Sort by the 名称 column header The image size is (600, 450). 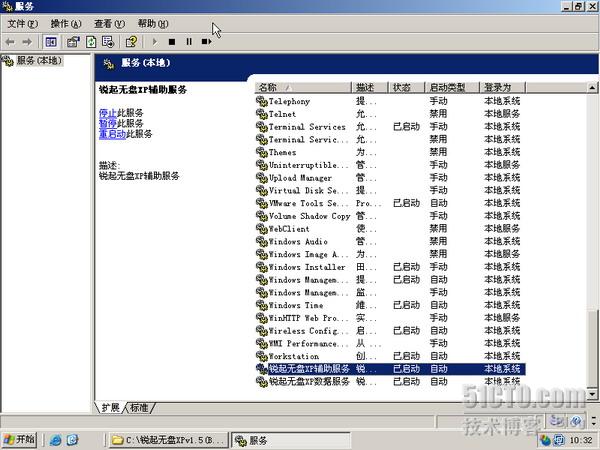[x=303, y=87]
